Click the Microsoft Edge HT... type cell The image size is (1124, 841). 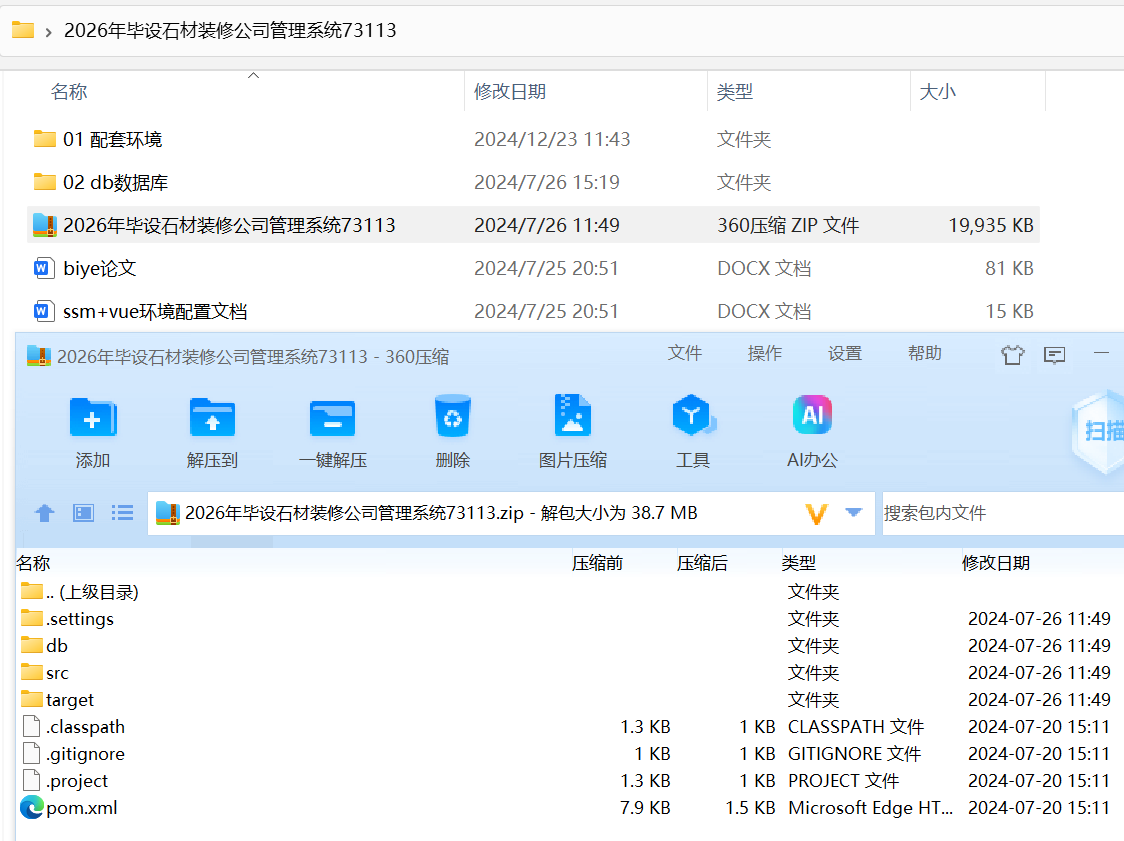[870, 808]
